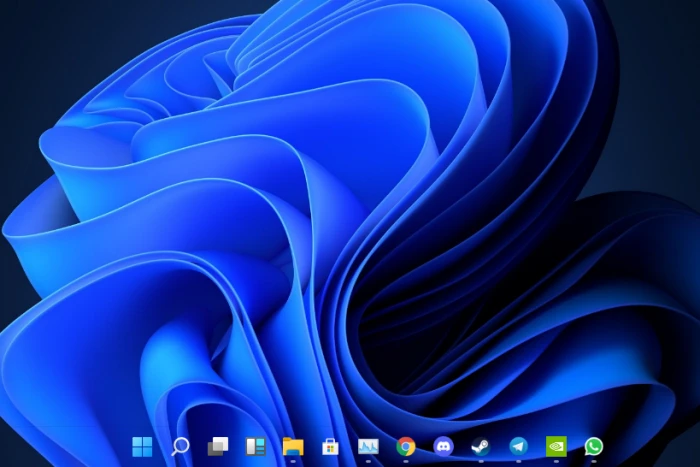Open taskbar Search magnifier
This screenshot has height=467, width=700.
click(x=180, y=446)
